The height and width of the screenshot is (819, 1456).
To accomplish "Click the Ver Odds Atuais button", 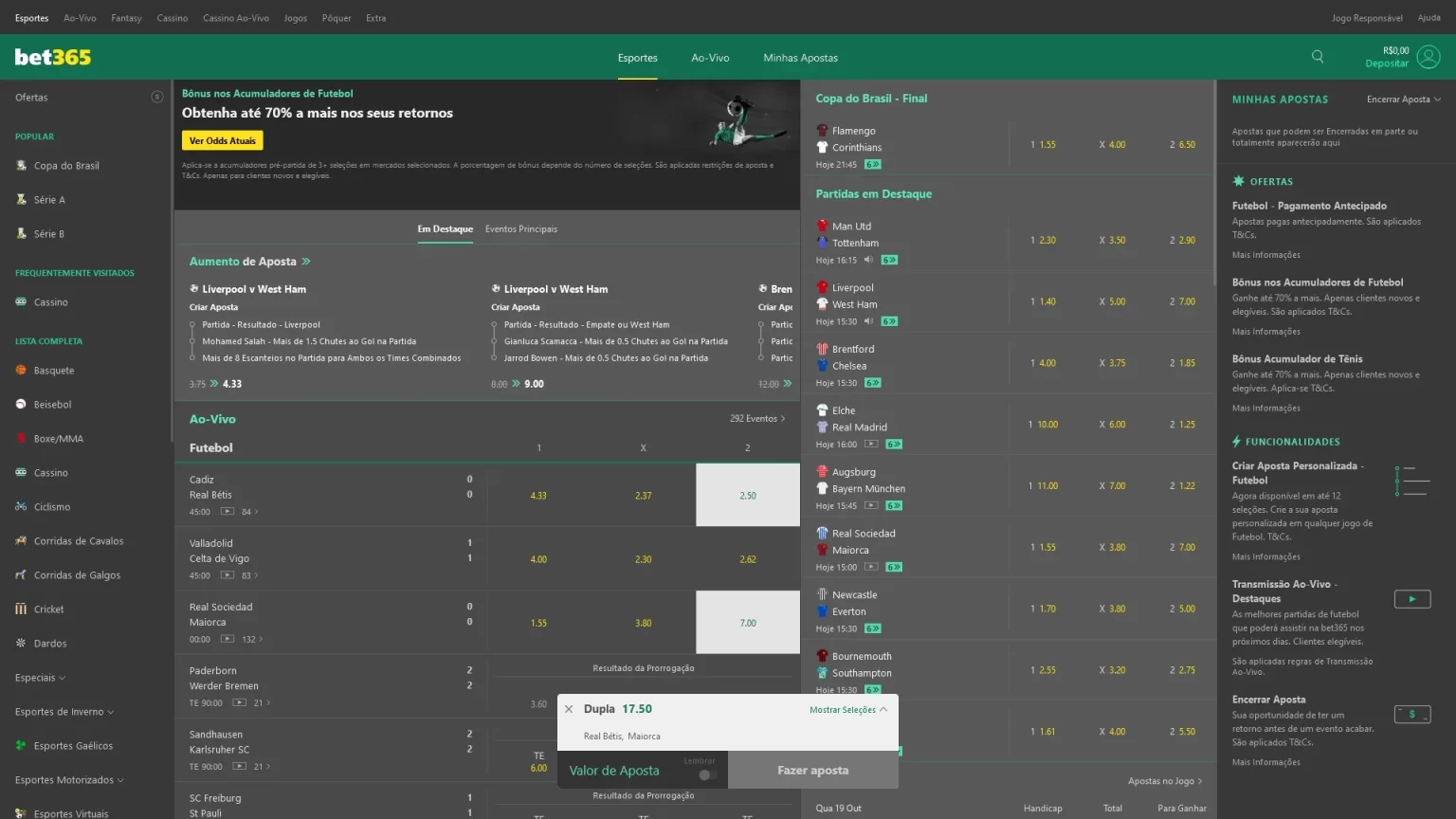I will (223, 141).
